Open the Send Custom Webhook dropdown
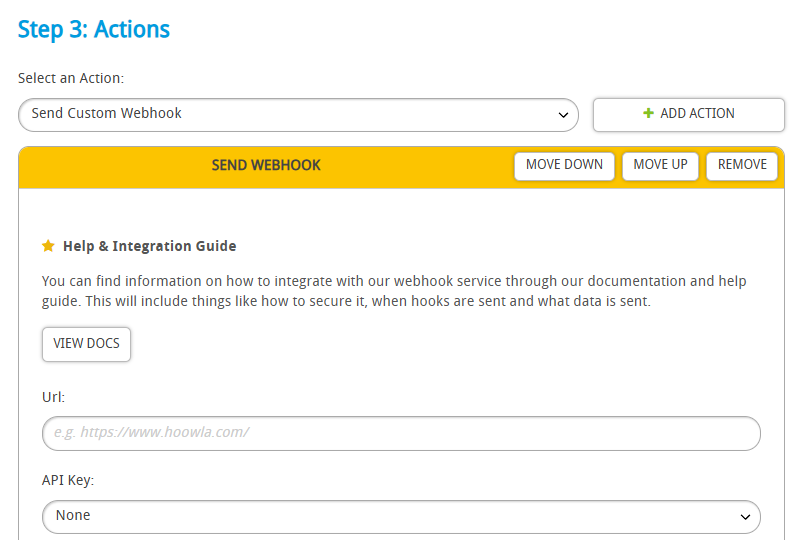The image size is (801, 540). (x=298, y=115)
